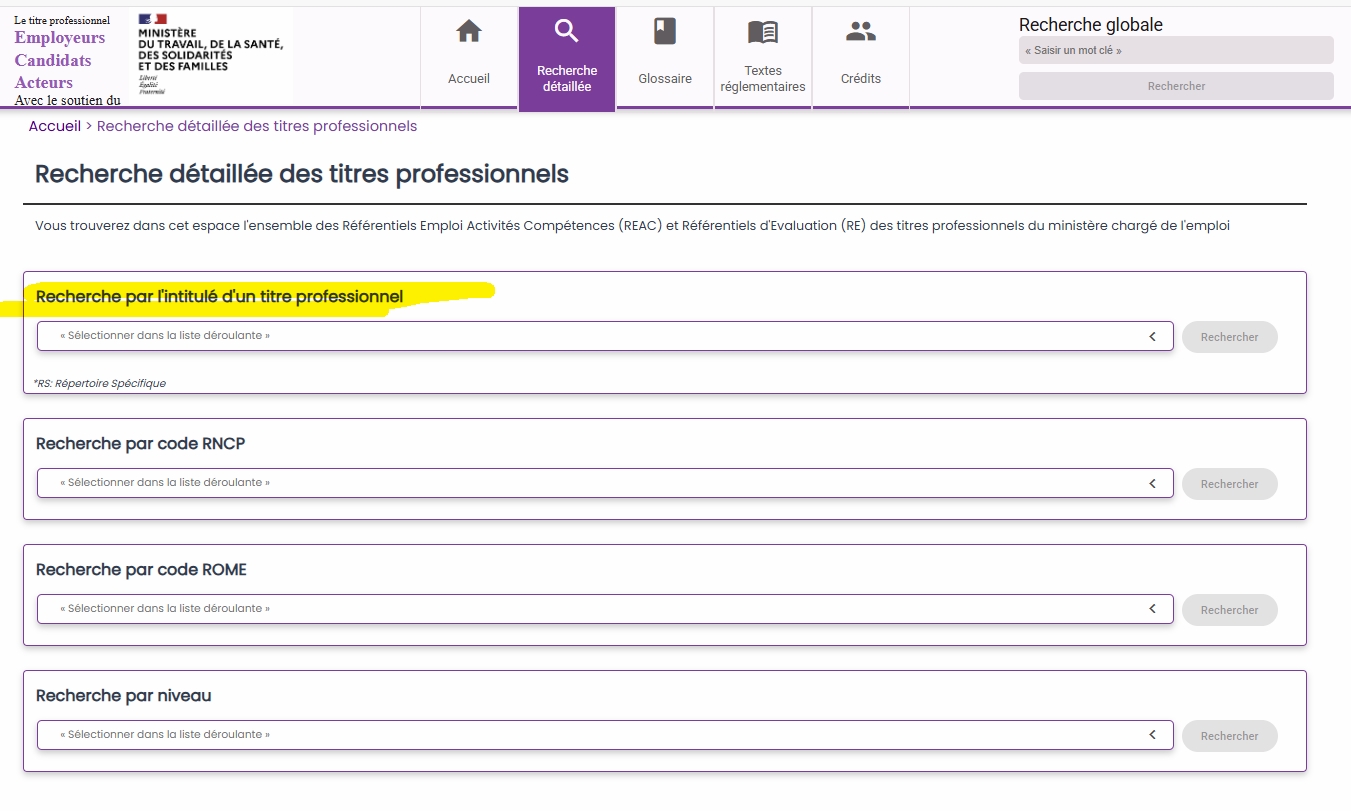Click the magnifying glass Recherche détaillée icon

[566, 32]
